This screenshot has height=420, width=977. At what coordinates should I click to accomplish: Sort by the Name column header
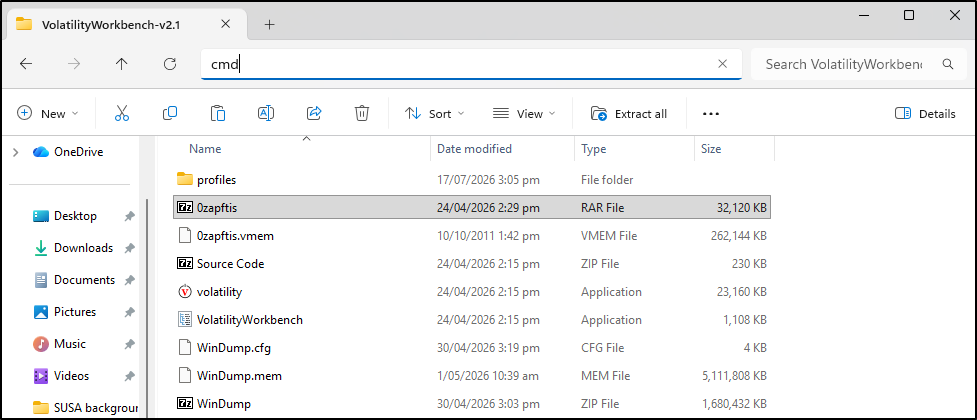click(205, 149)
